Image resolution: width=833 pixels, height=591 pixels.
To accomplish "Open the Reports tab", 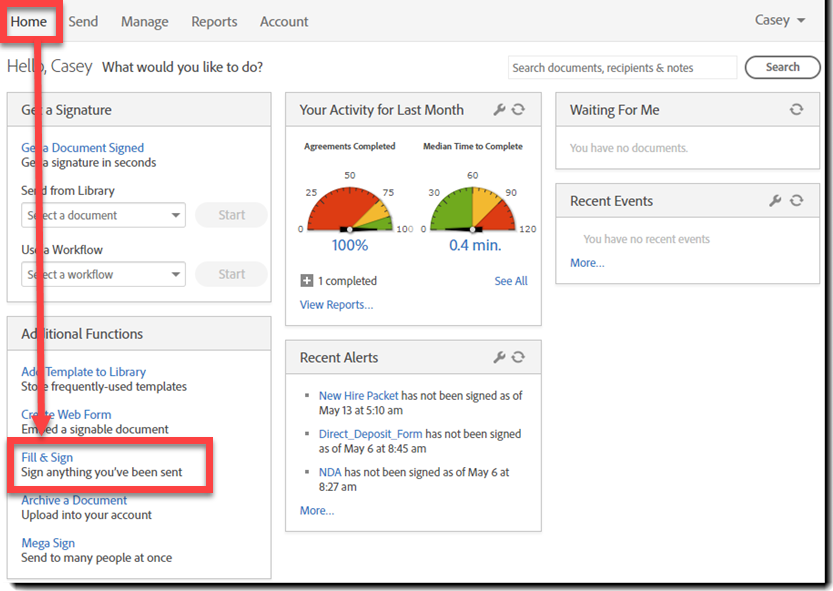I will point(214,21).
